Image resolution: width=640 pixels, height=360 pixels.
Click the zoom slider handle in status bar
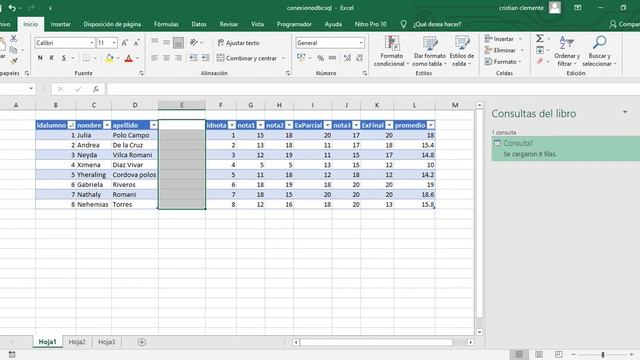click(x=602, y=355)
